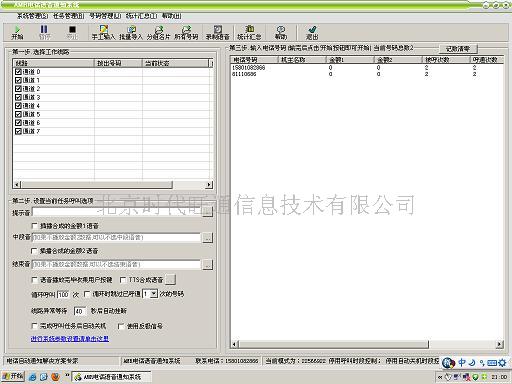Click 结束音 text input field
The image size is (512, 384).
point(116,264)
